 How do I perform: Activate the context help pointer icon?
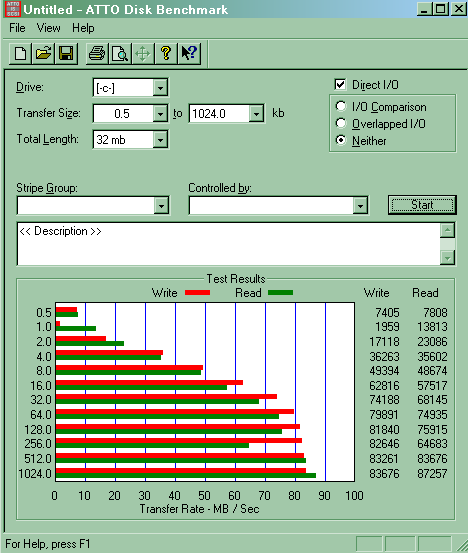click(x=189, y=54)
